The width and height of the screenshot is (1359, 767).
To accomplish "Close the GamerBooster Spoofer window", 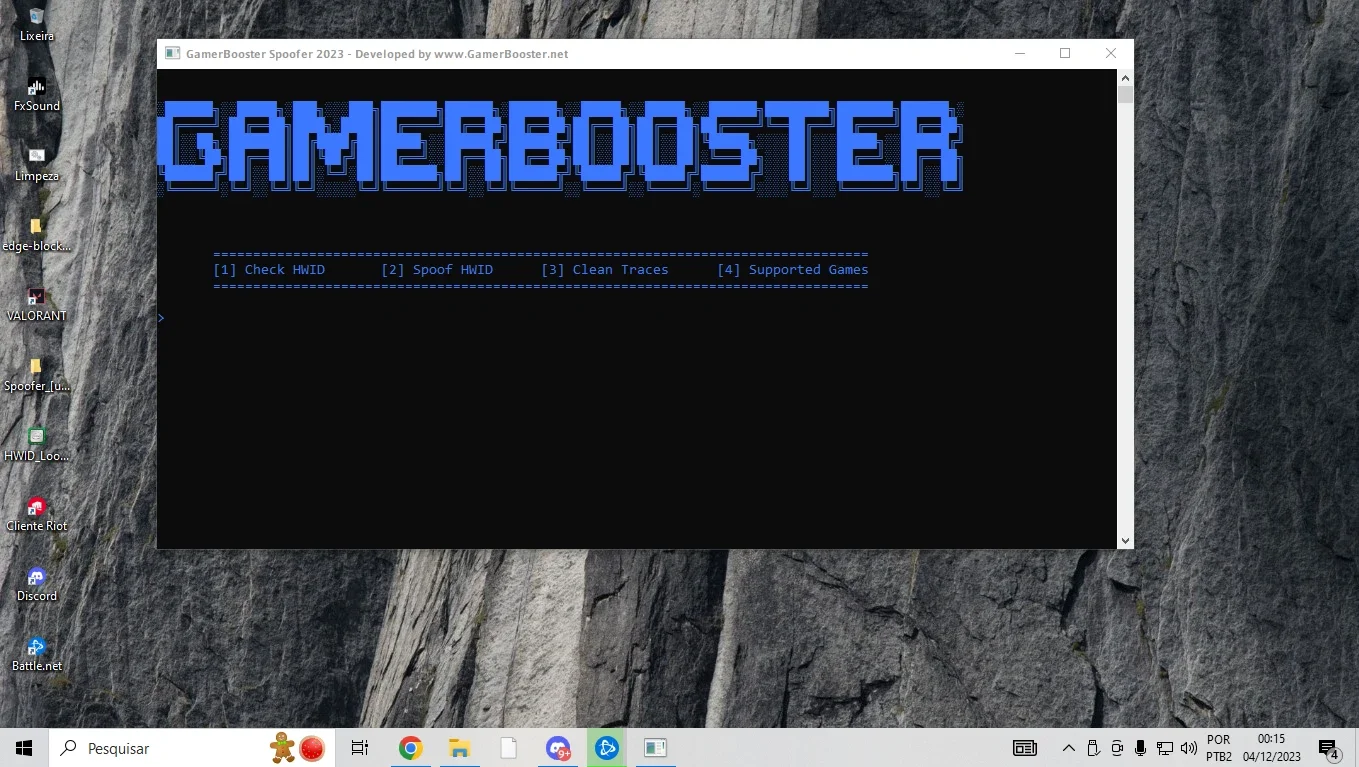I will click(x=1111, y=54).
